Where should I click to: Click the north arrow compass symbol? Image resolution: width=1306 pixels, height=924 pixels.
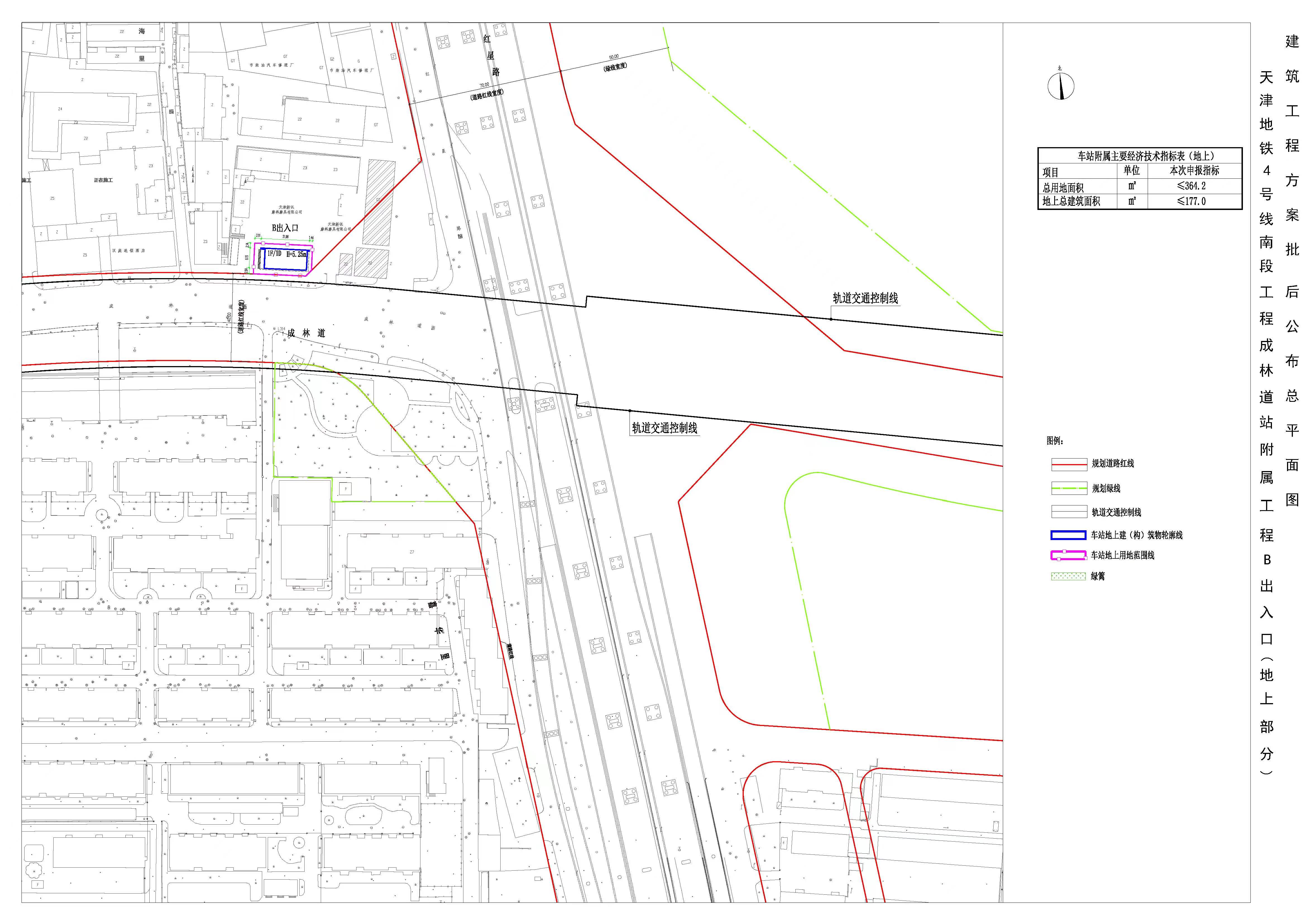click(1061, 87)
